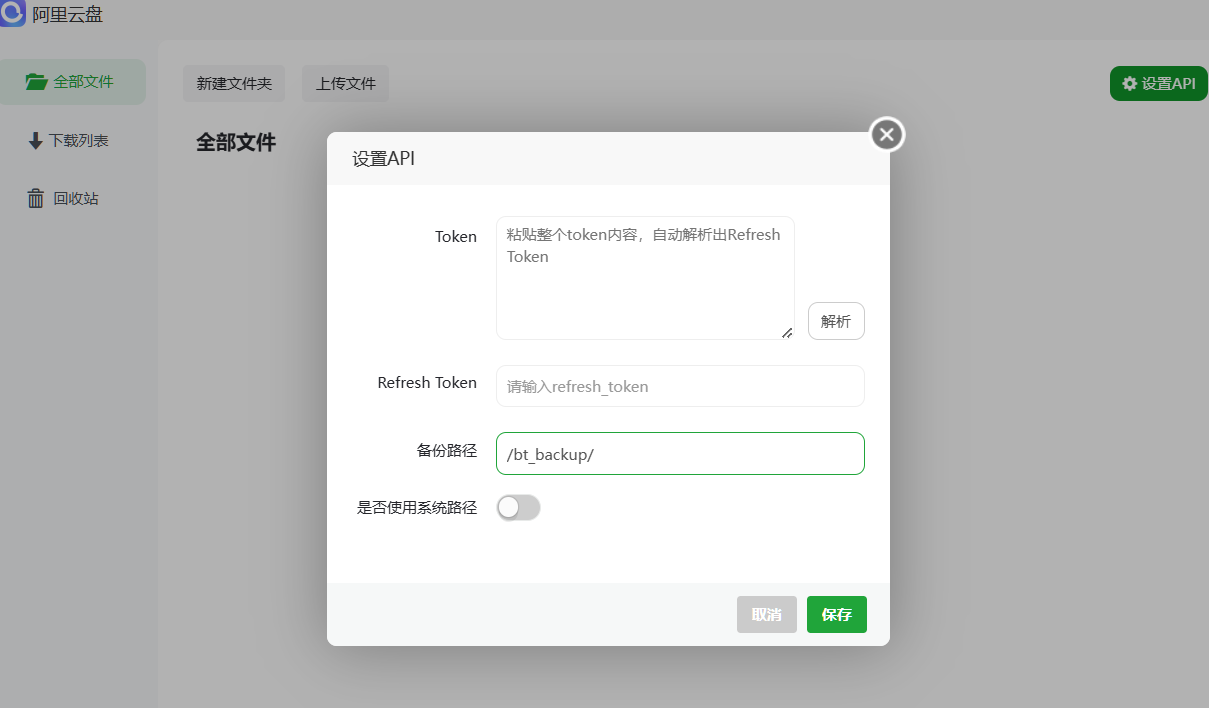Screen dimensions: 1209x708
Task: Click into the Token textarea
Action: (x=645, y=278)
